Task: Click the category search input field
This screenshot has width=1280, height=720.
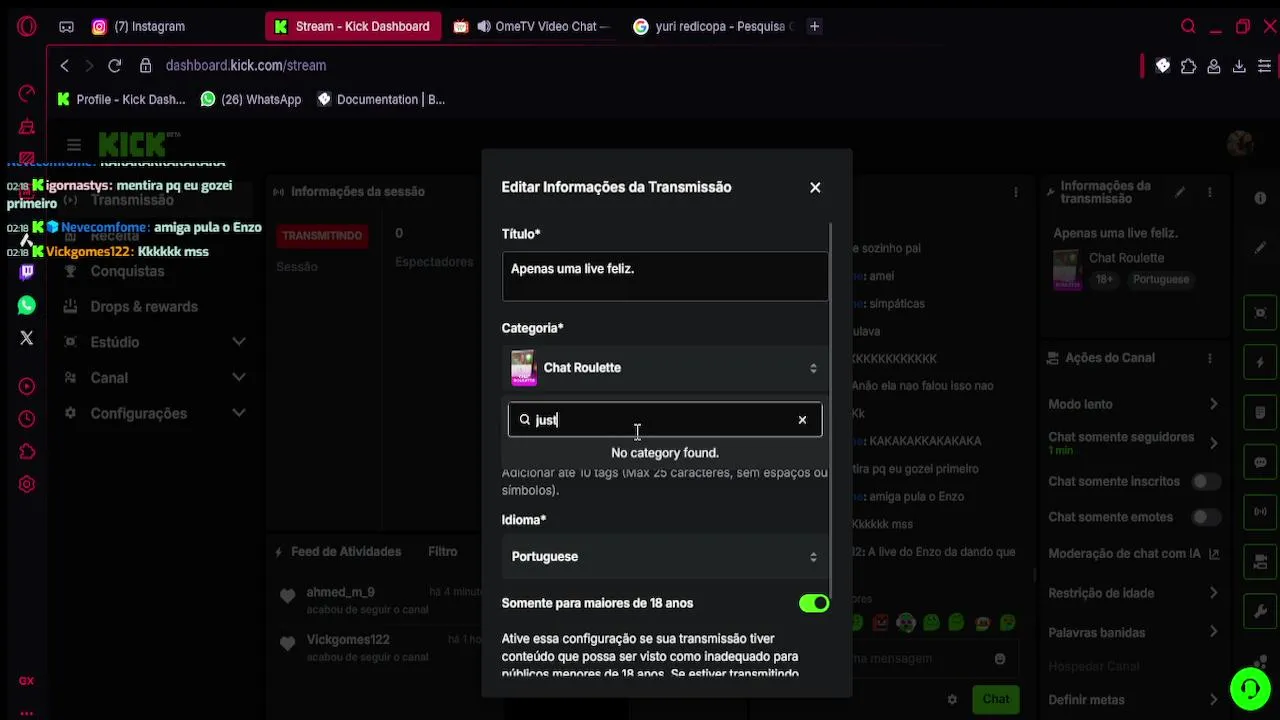Action: [x=665, y=420]
